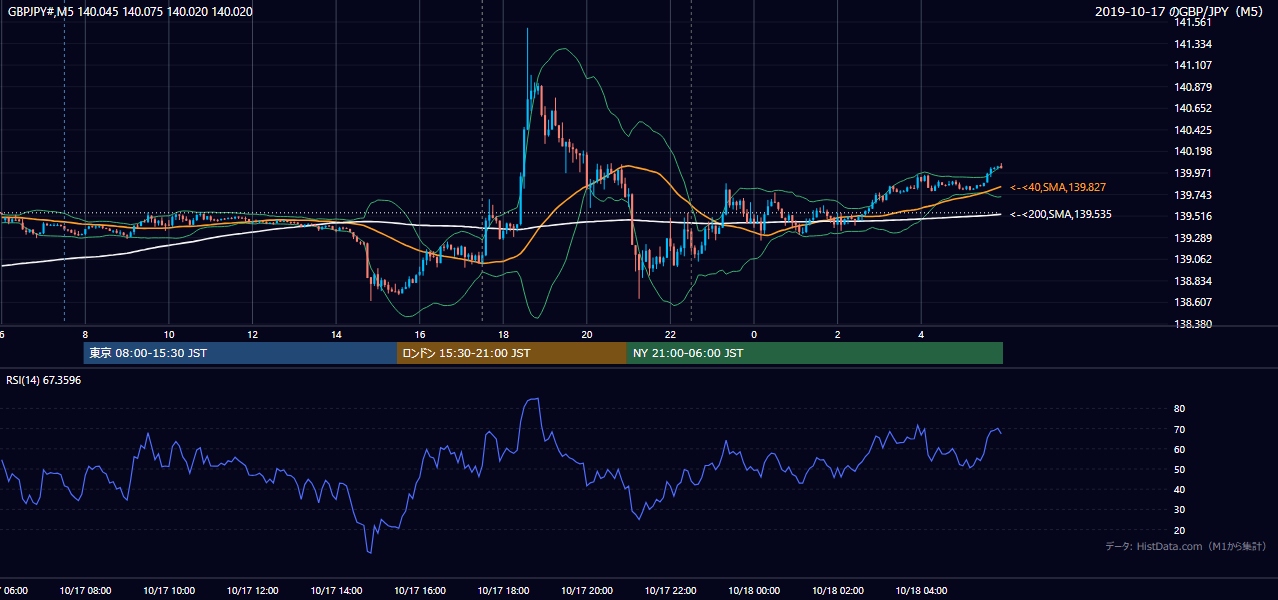
Task: Click the 10/17 20:00 date label
Action: coord(587,591)
